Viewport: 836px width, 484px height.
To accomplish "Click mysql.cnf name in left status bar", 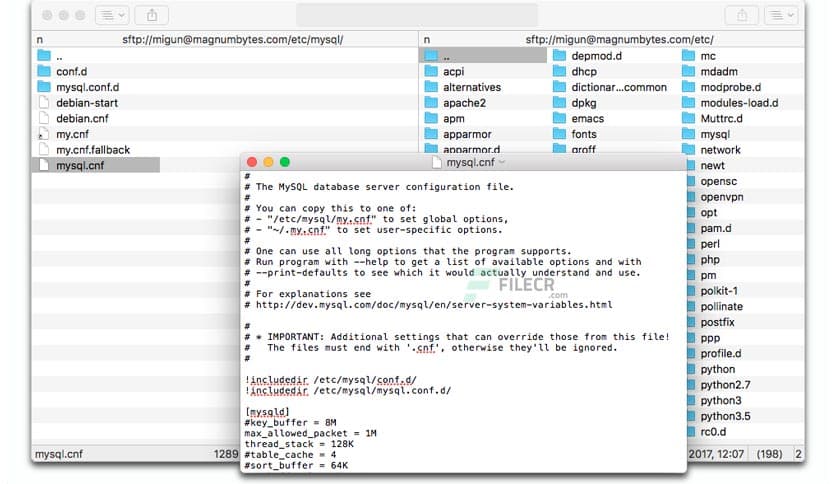I will tap(59, 454).
